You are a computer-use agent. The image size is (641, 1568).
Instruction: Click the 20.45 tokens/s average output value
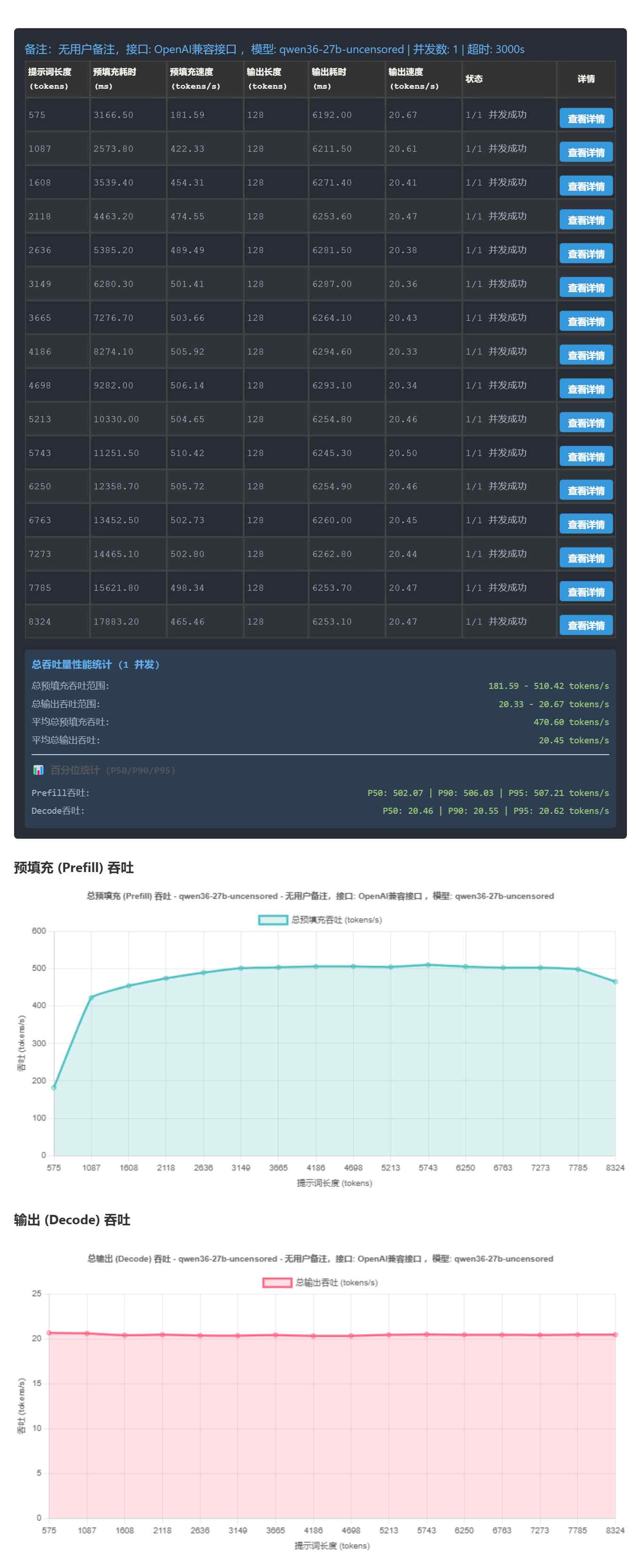[x=573, y=740]
